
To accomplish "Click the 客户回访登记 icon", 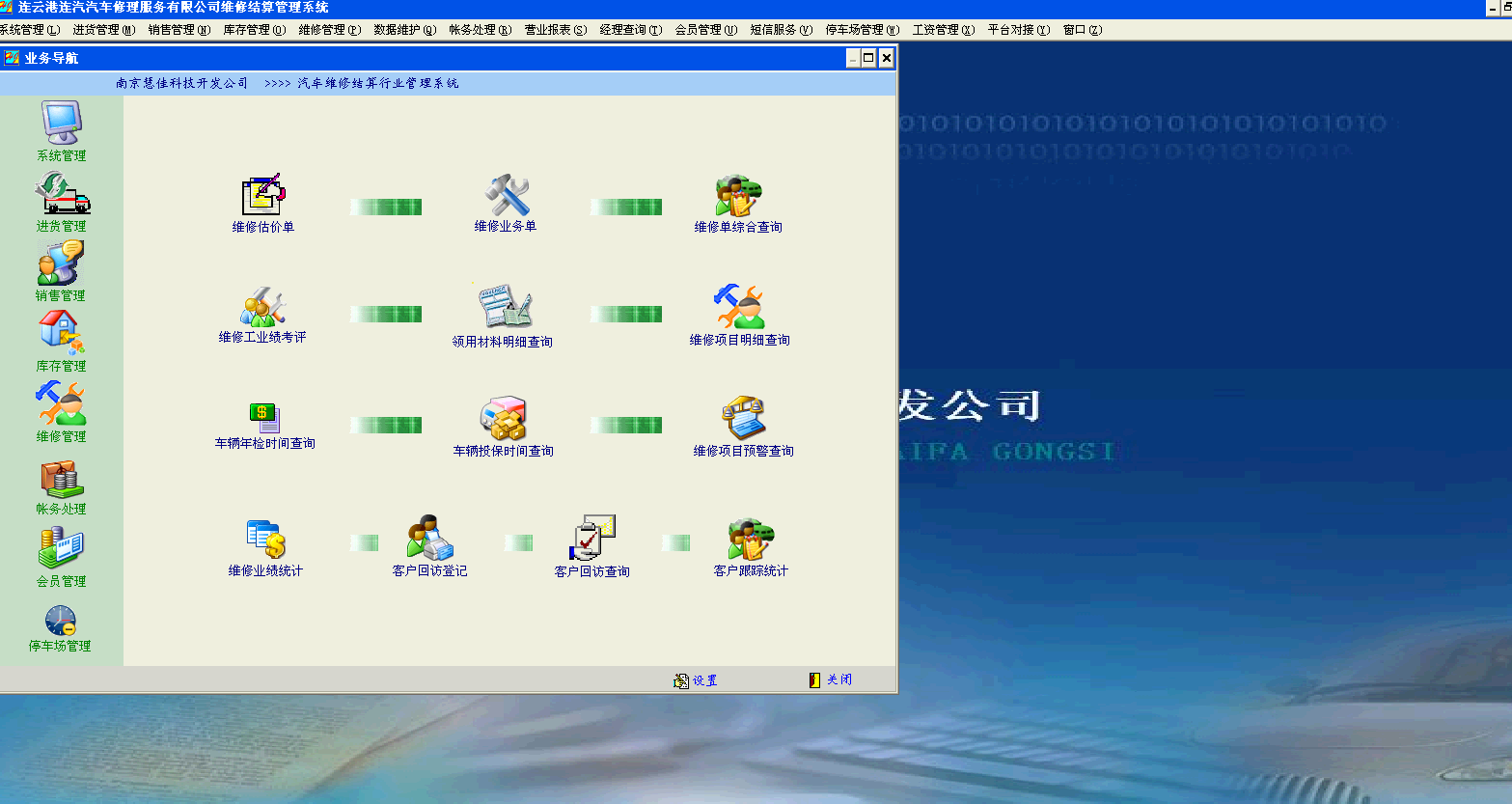I will pyautogui.click(x=429, y=539).
